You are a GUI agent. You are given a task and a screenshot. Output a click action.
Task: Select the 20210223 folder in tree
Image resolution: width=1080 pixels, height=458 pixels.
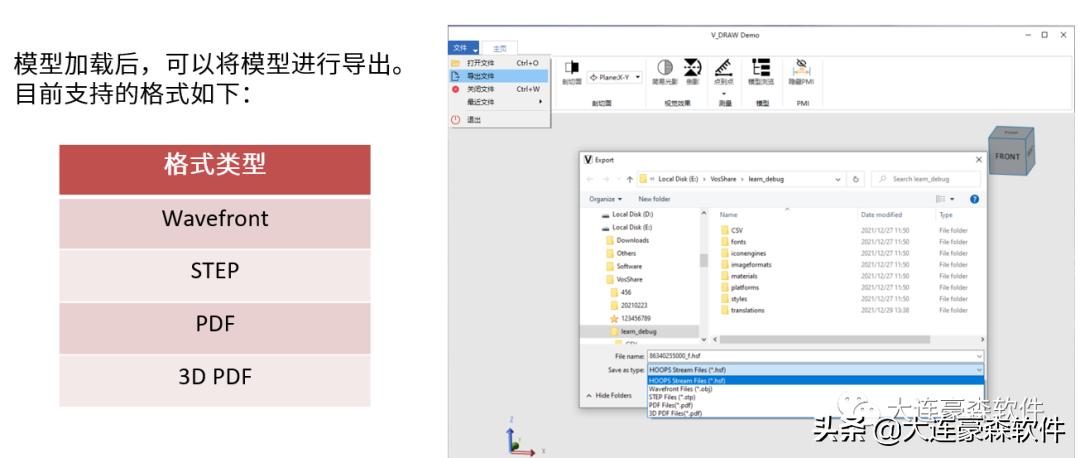pos(628,305)
